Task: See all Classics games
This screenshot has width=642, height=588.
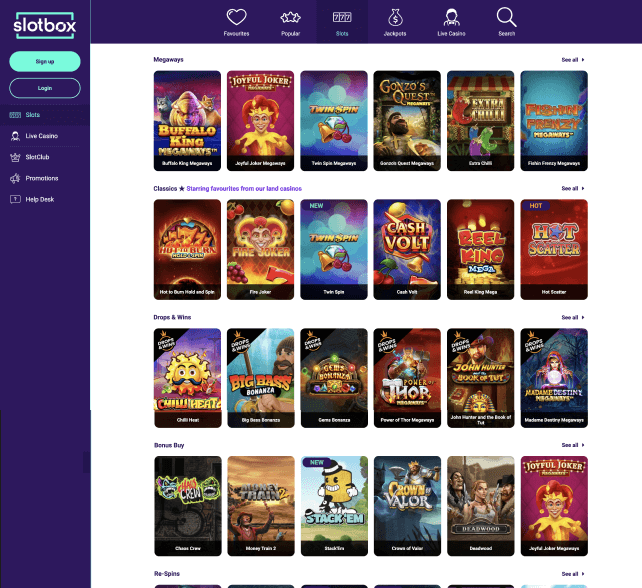Action: click(x=573, y=188)
